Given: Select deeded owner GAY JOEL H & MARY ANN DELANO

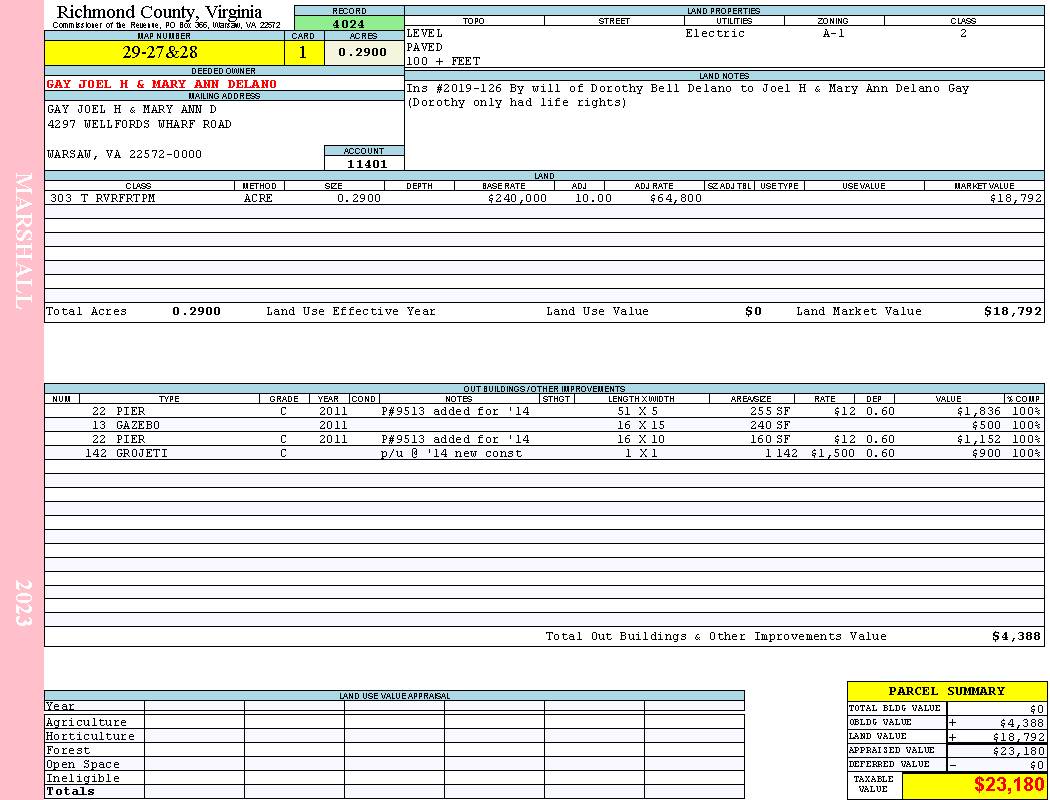Looking at the screenshot, I should pos(161,84).
